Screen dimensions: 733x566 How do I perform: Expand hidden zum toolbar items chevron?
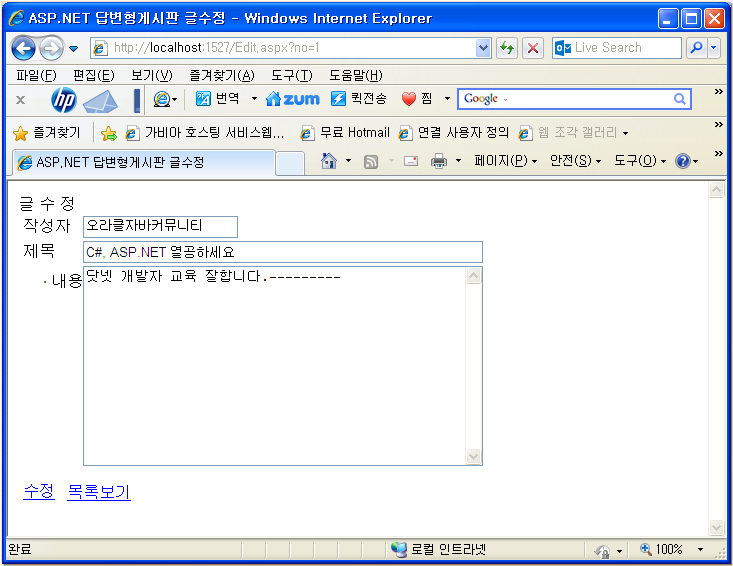point(719,92)
